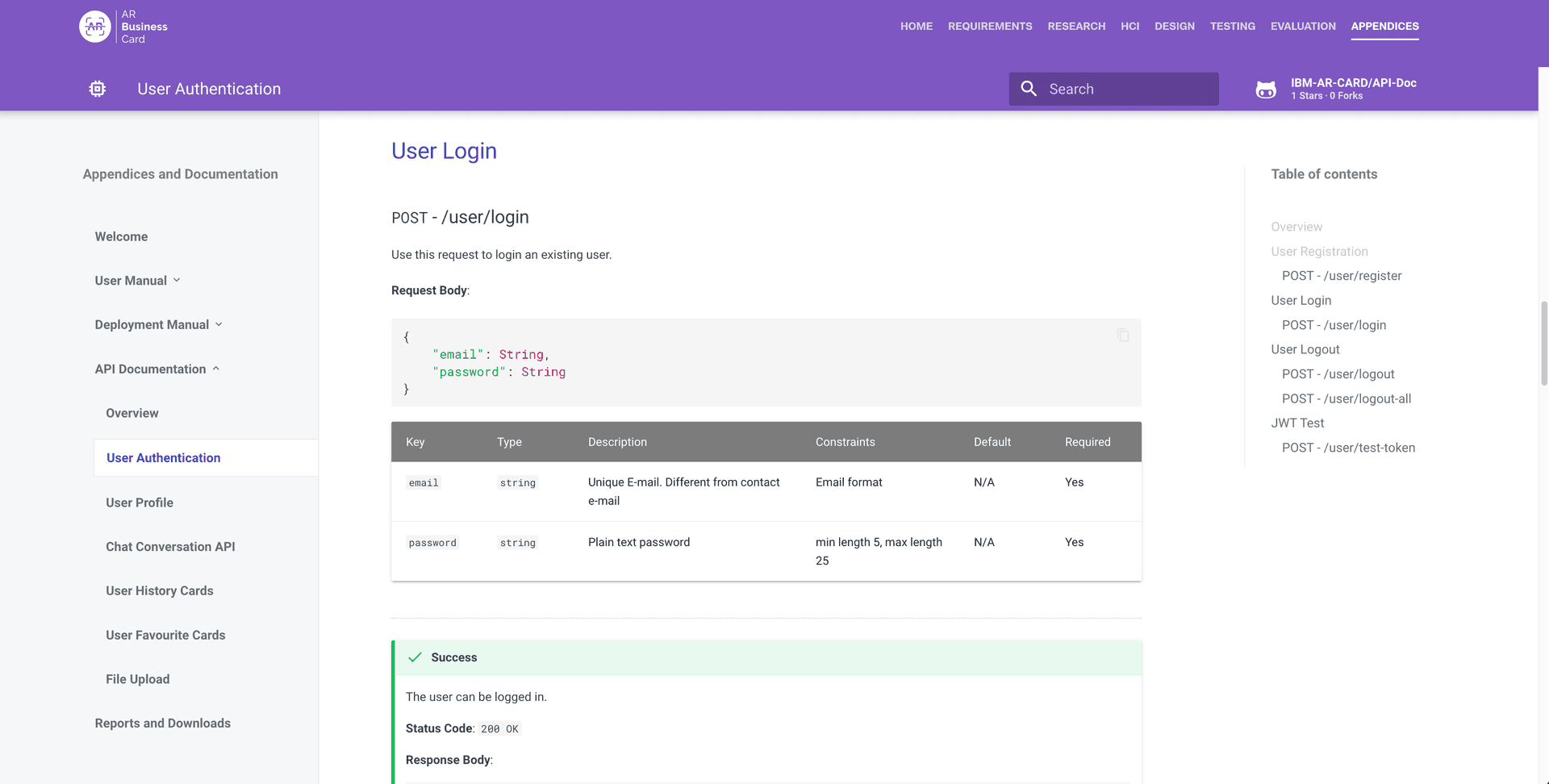Image resolution: width=1549 pixels, height=784 pixels.
Task: Open the HOME nav tab
Action: pyautogui.click(x=916, y=27)
